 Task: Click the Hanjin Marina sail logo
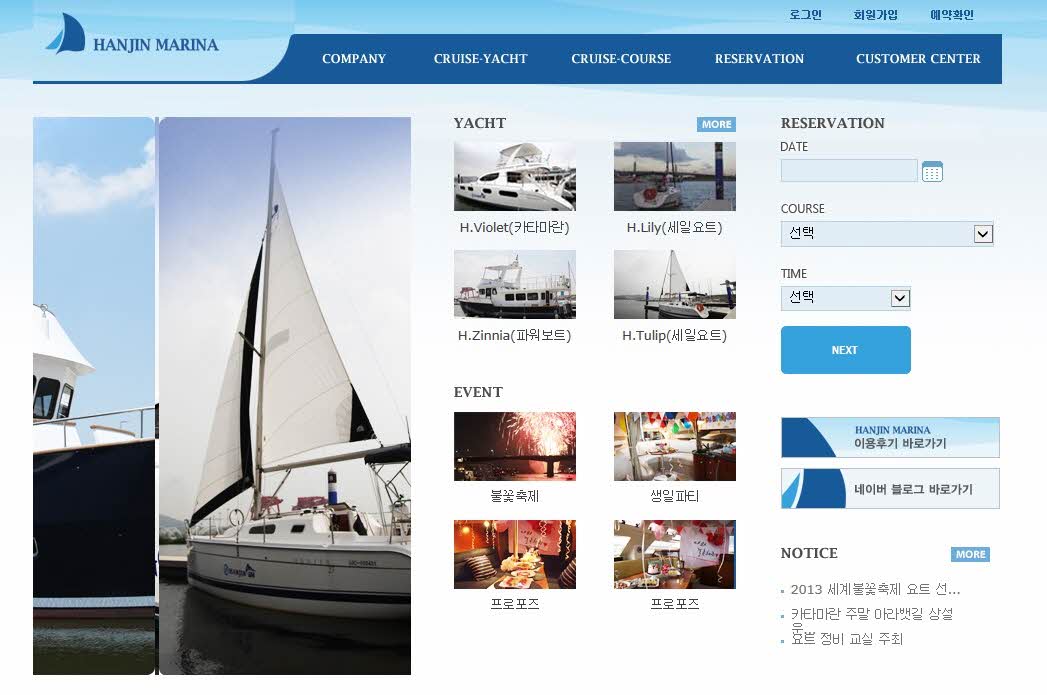(x=65, y=33)
